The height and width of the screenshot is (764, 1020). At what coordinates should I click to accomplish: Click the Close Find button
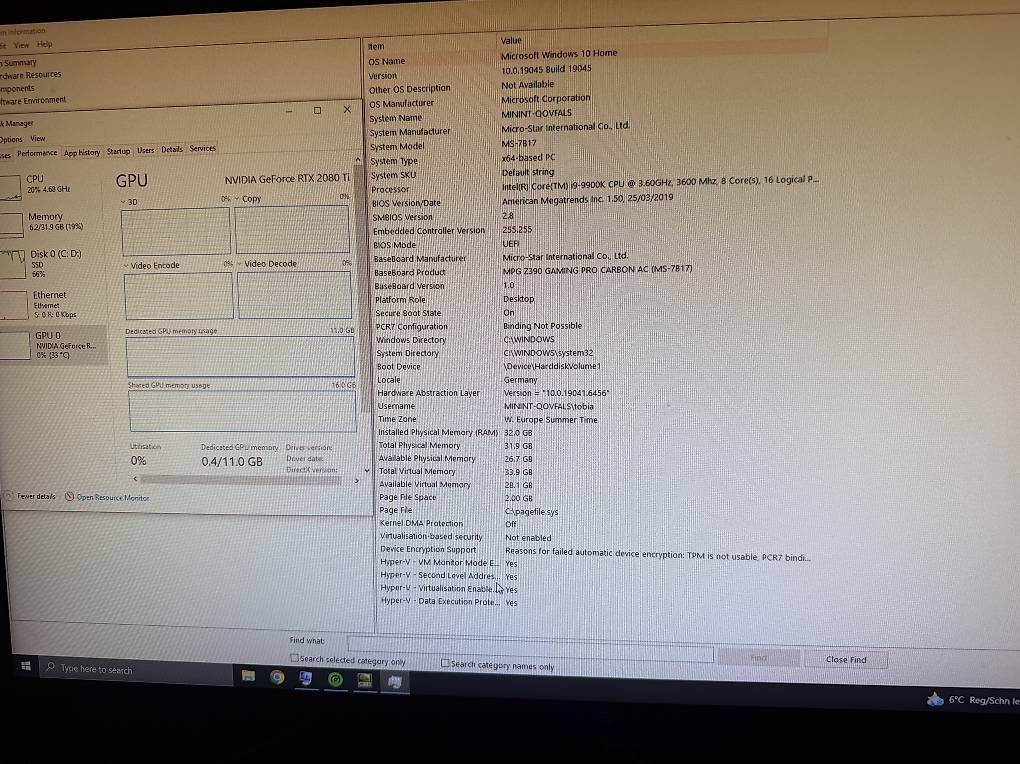coord(846,659)
